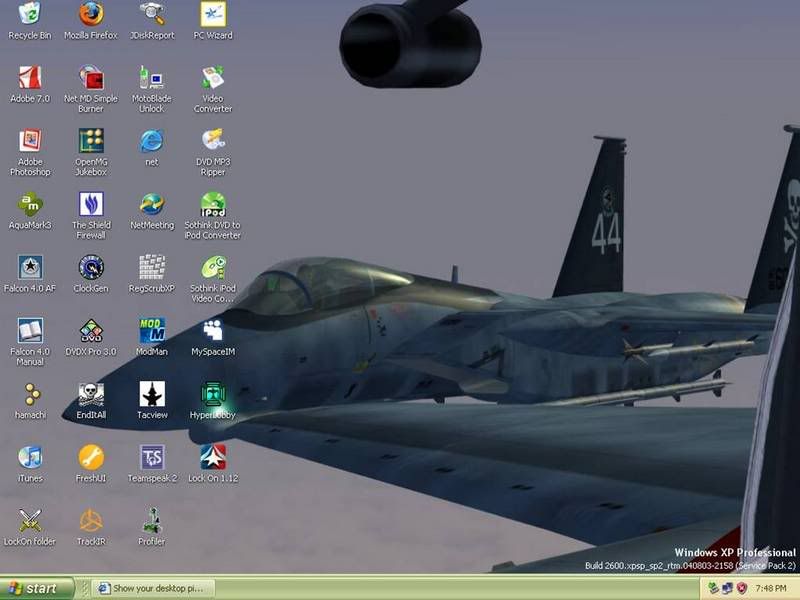Screen dimensions: 800x600
Task: Select the HyperLobby desktop icon
Action: point(213,394)
